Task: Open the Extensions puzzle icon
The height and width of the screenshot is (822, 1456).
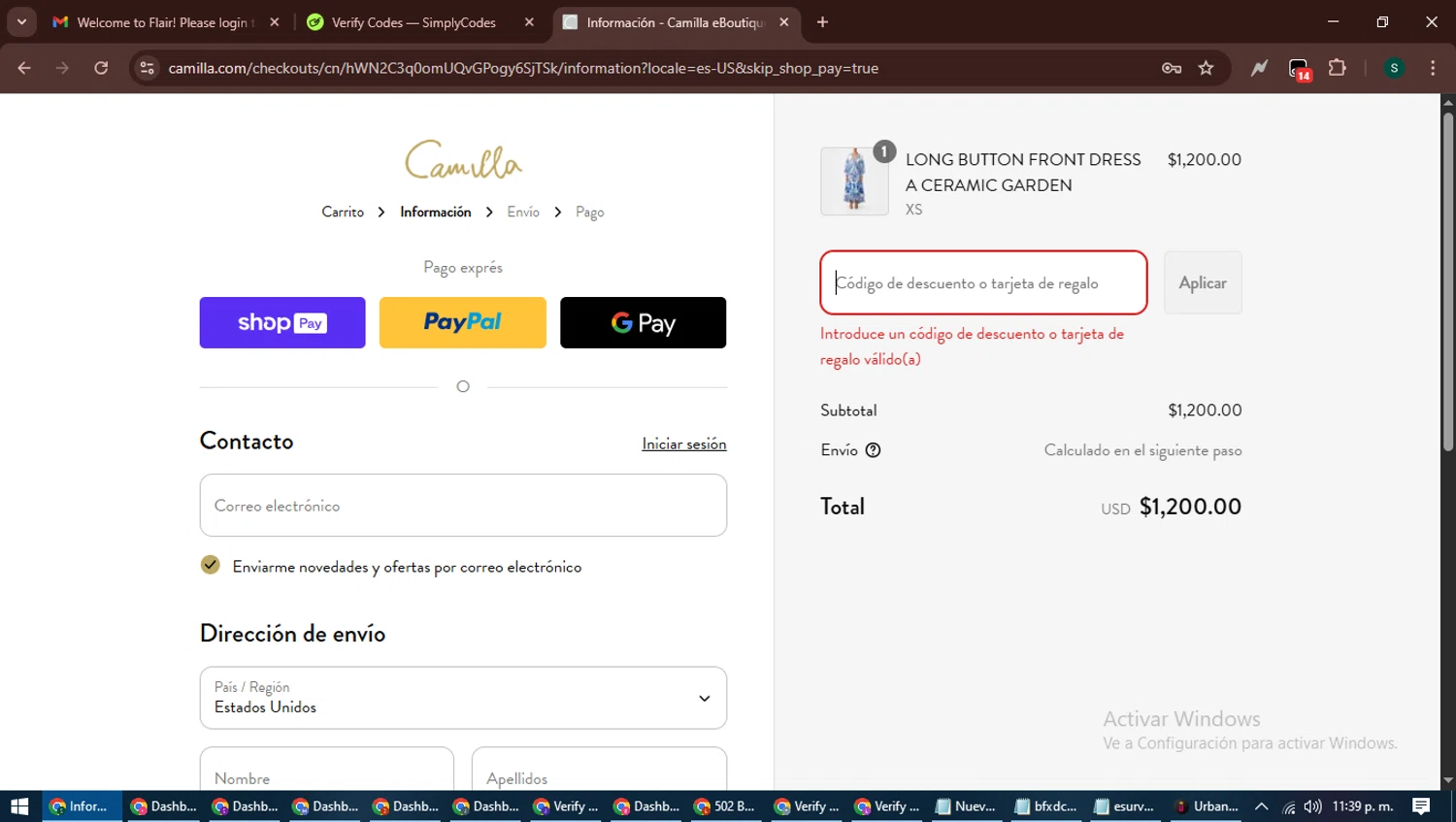Action: pyautogui.click(x=1338, y=68)
